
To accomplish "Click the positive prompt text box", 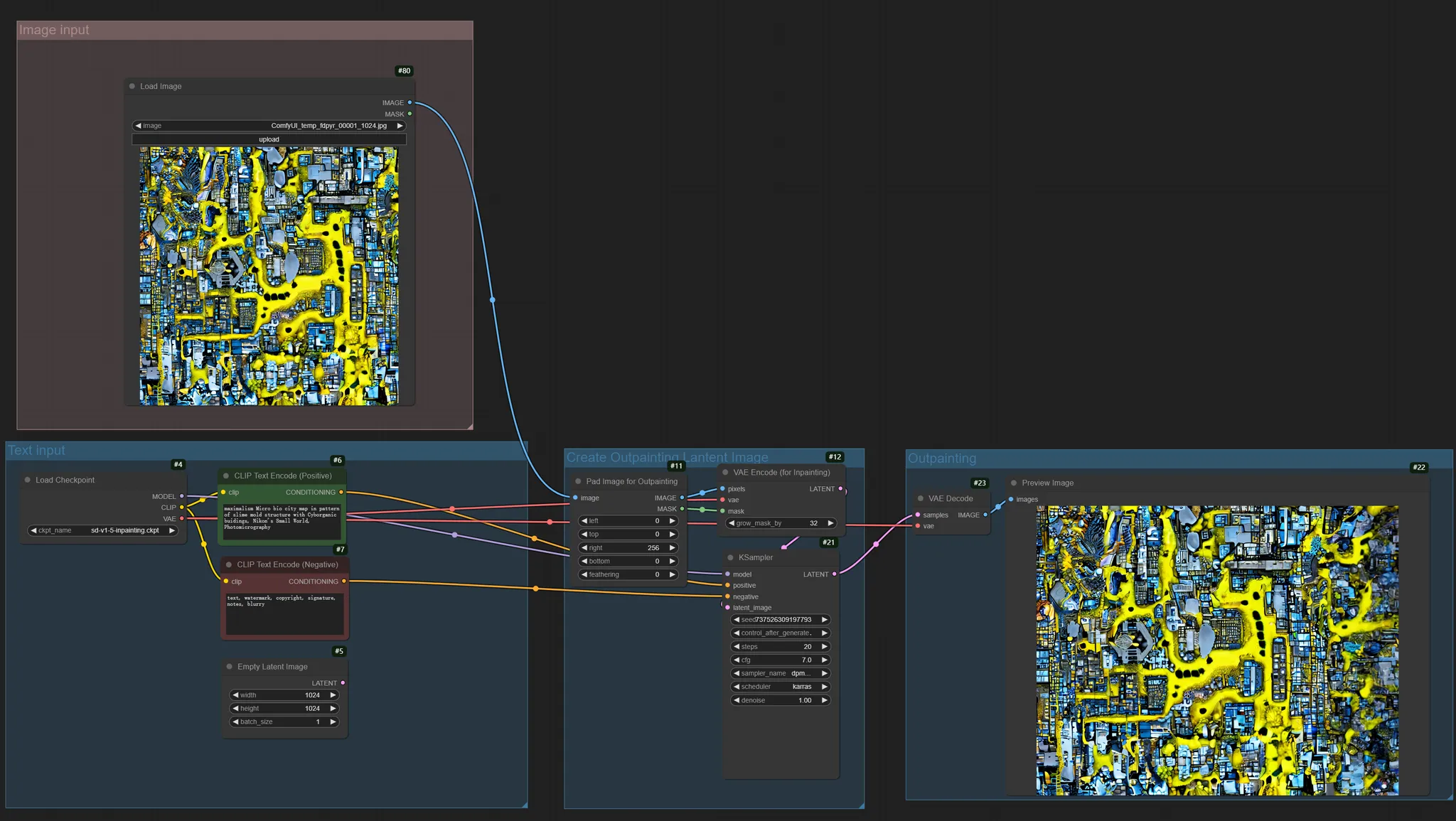I will pos(282,520).
